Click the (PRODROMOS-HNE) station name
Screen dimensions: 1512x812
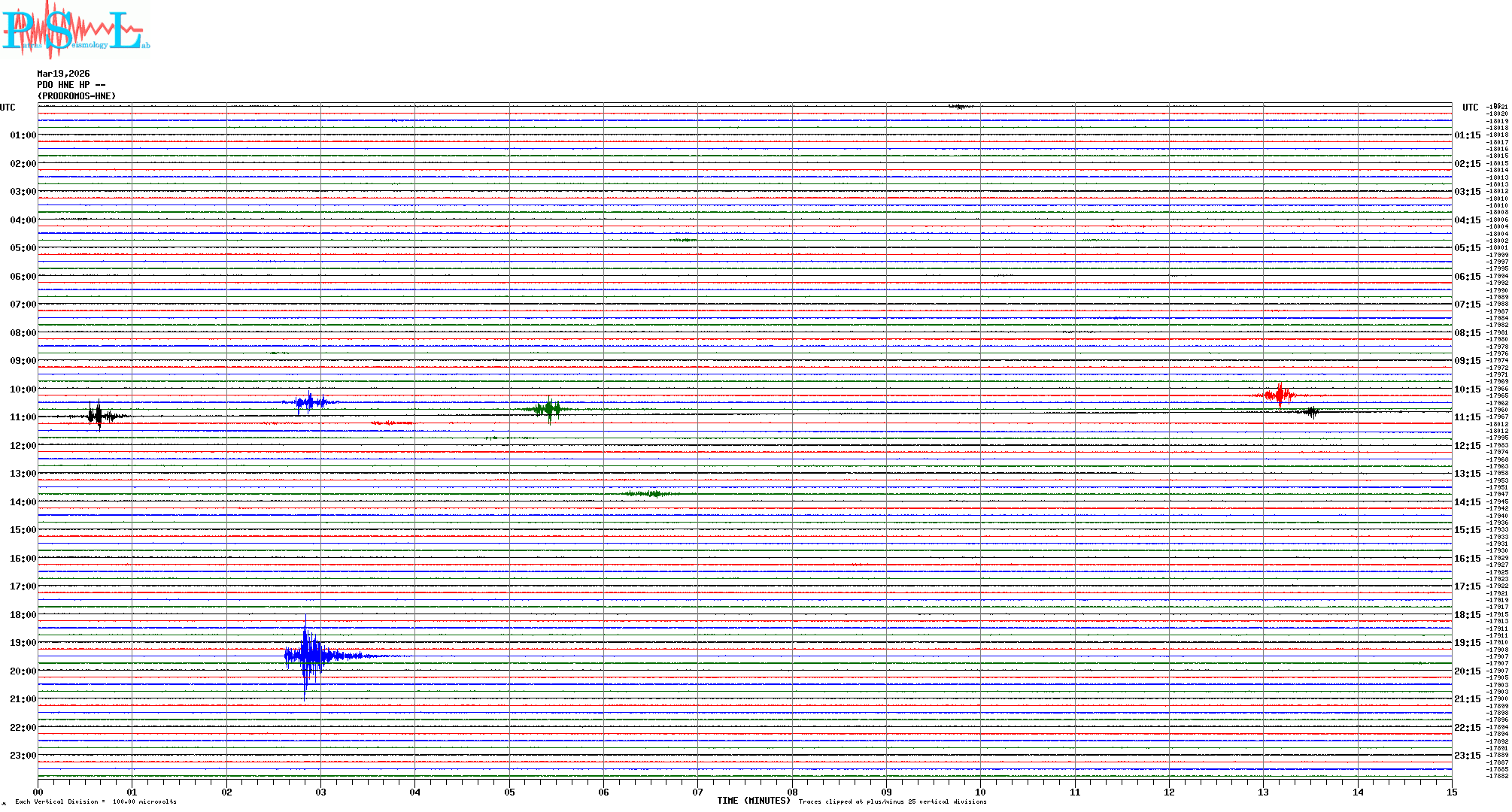[x=77, y=96]
